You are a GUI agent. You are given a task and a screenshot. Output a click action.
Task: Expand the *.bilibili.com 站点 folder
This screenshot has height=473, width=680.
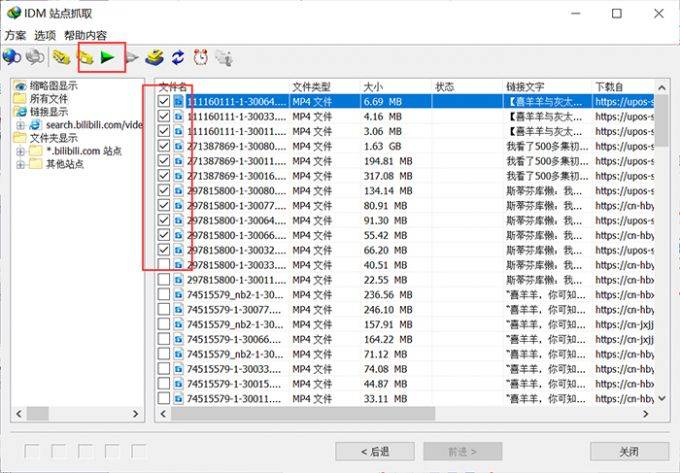(x=20, y=151)
